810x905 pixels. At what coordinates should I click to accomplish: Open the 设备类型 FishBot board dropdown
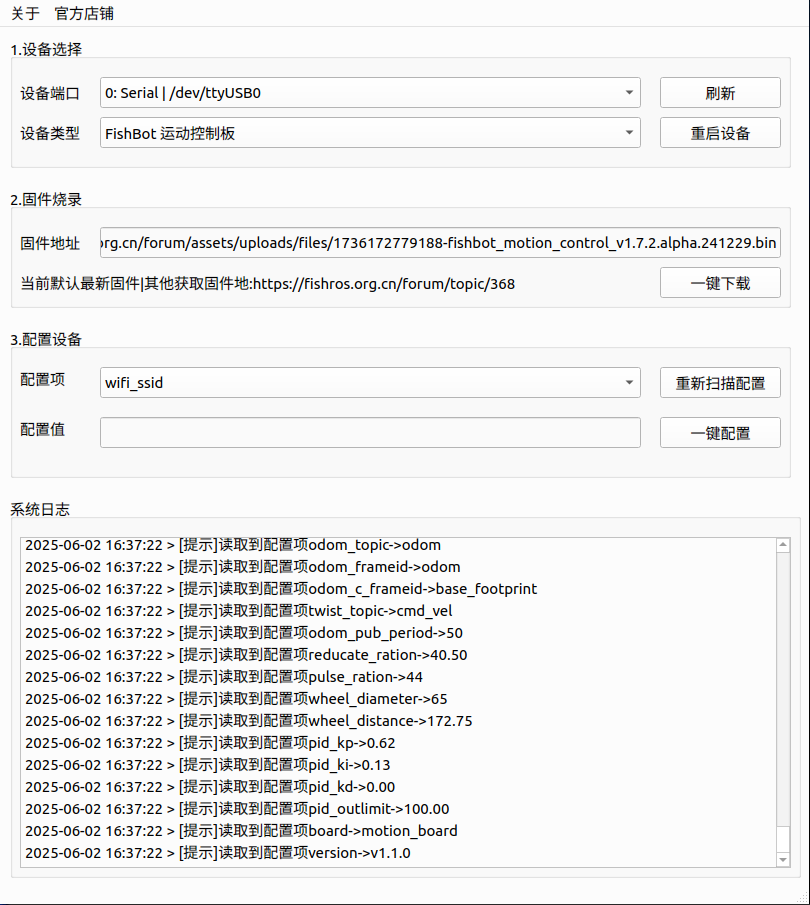pyautogui.click(x=370, y=133)
